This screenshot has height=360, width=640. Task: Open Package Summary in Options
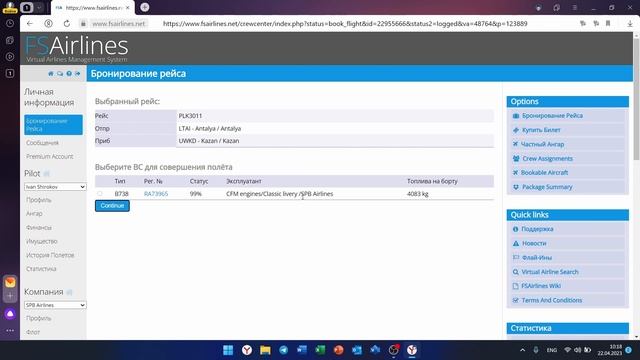click(x=547, y=187)
